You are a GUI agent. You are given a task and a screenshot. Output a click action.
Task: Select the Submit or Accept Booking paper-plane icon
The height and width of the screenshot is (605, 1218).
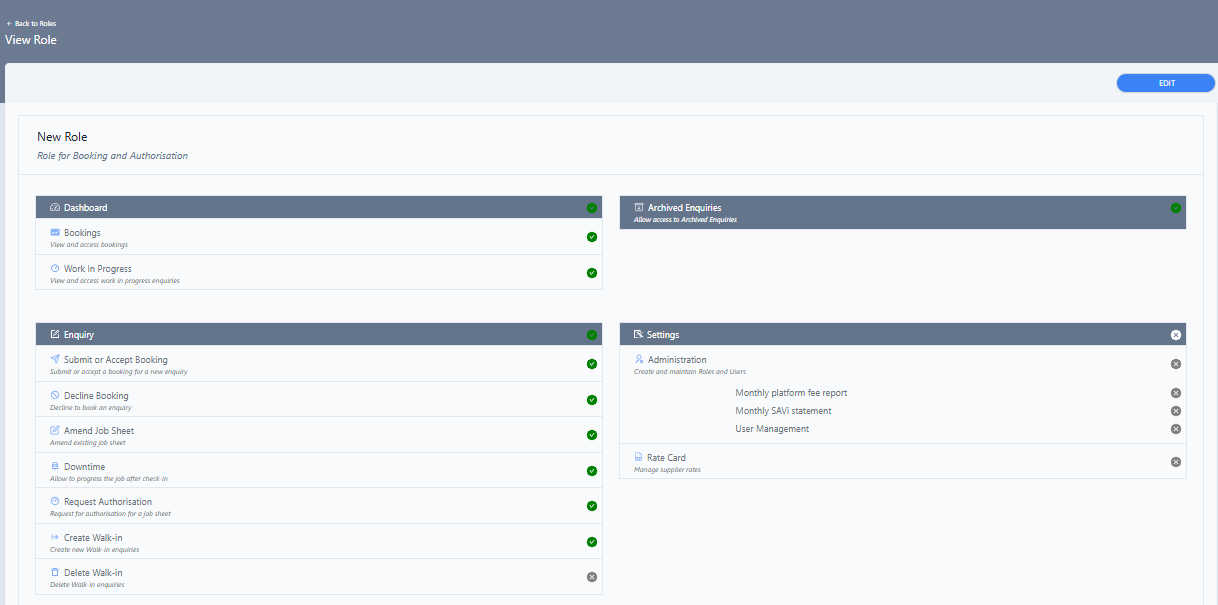pos(53,358)
